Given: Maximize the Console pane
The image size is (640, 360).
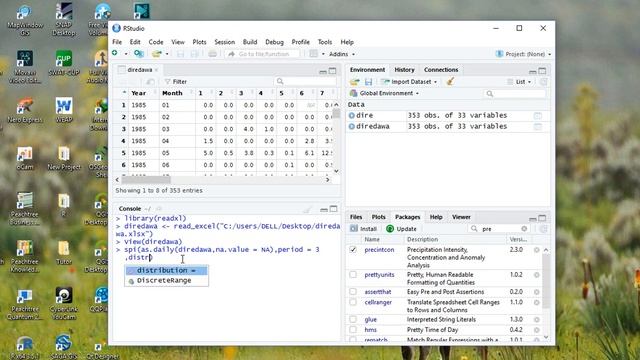Looking at the screenshot, I should tap(333, 209).
